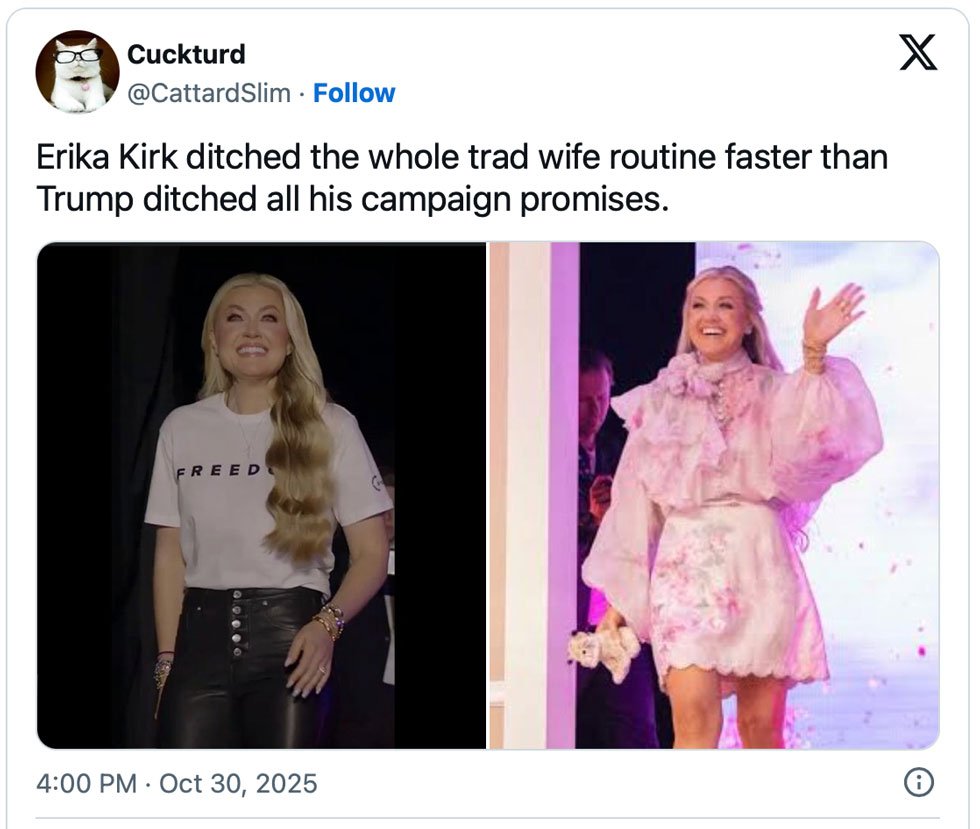Click the FREED lettering on the t-shirt
Image resolution: width=980 pixels, height=829 pixels.
click(x=217, y=471)
